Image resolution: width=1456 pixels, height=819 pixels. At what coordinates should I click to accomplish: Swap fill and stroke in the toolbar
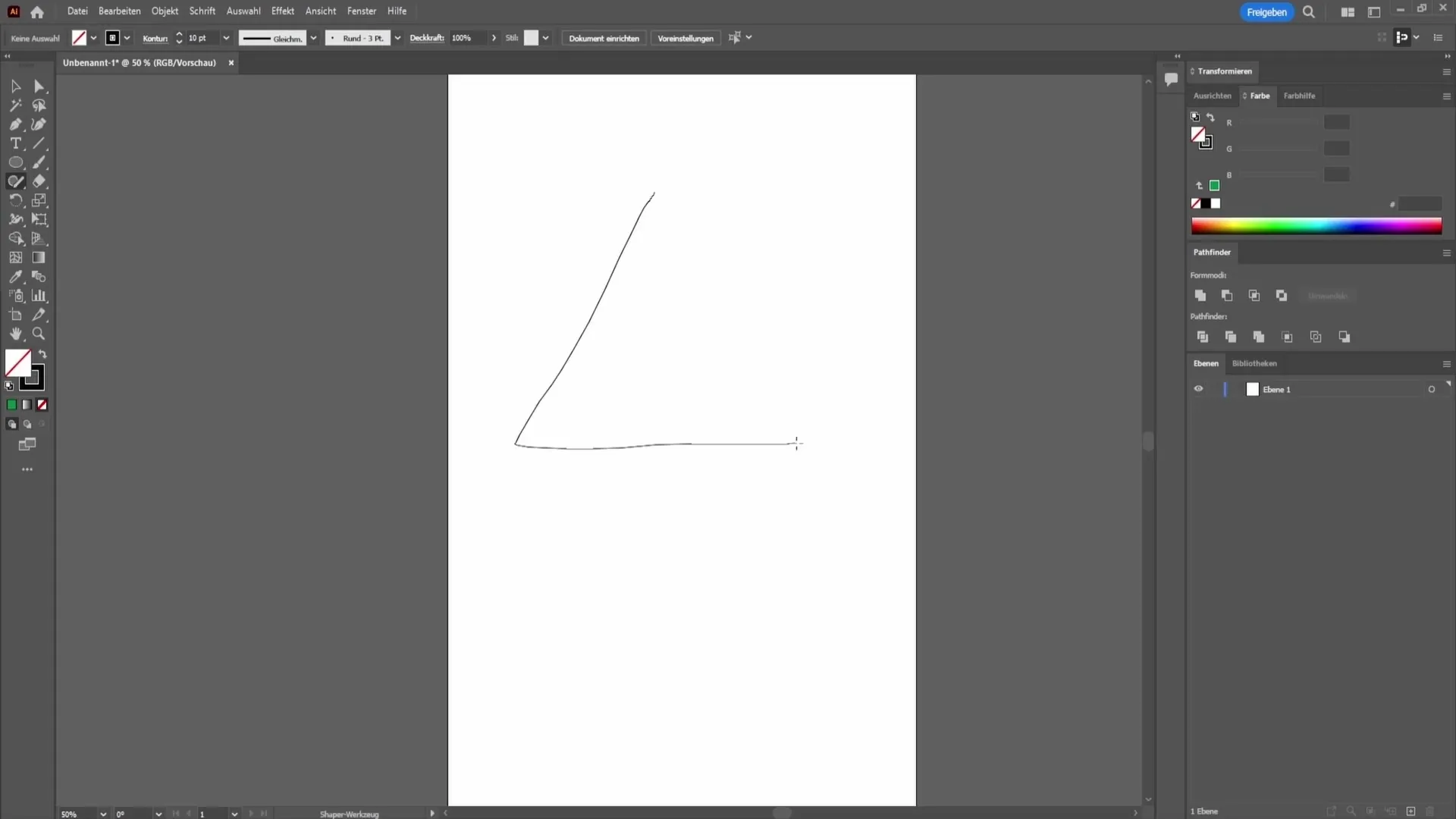tap(42, 354)
